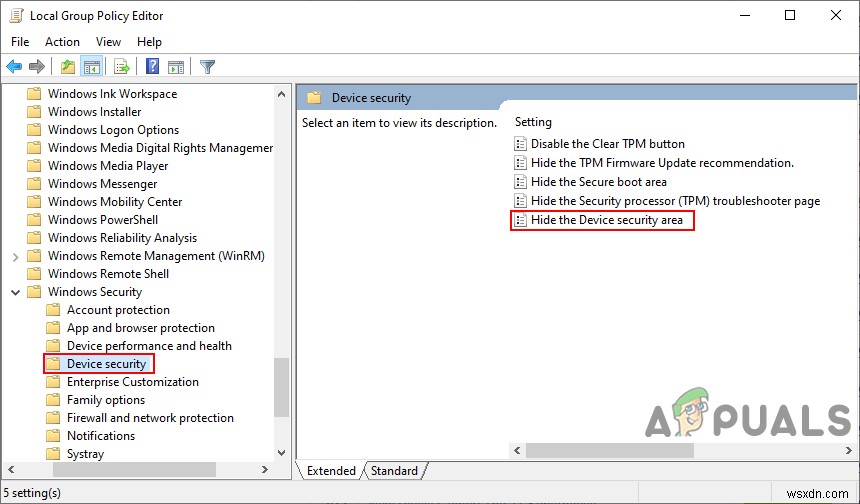Select Windows Media Digital Rights Management folder
Viewport: 860px width, 504px height.
click(160, 148)
